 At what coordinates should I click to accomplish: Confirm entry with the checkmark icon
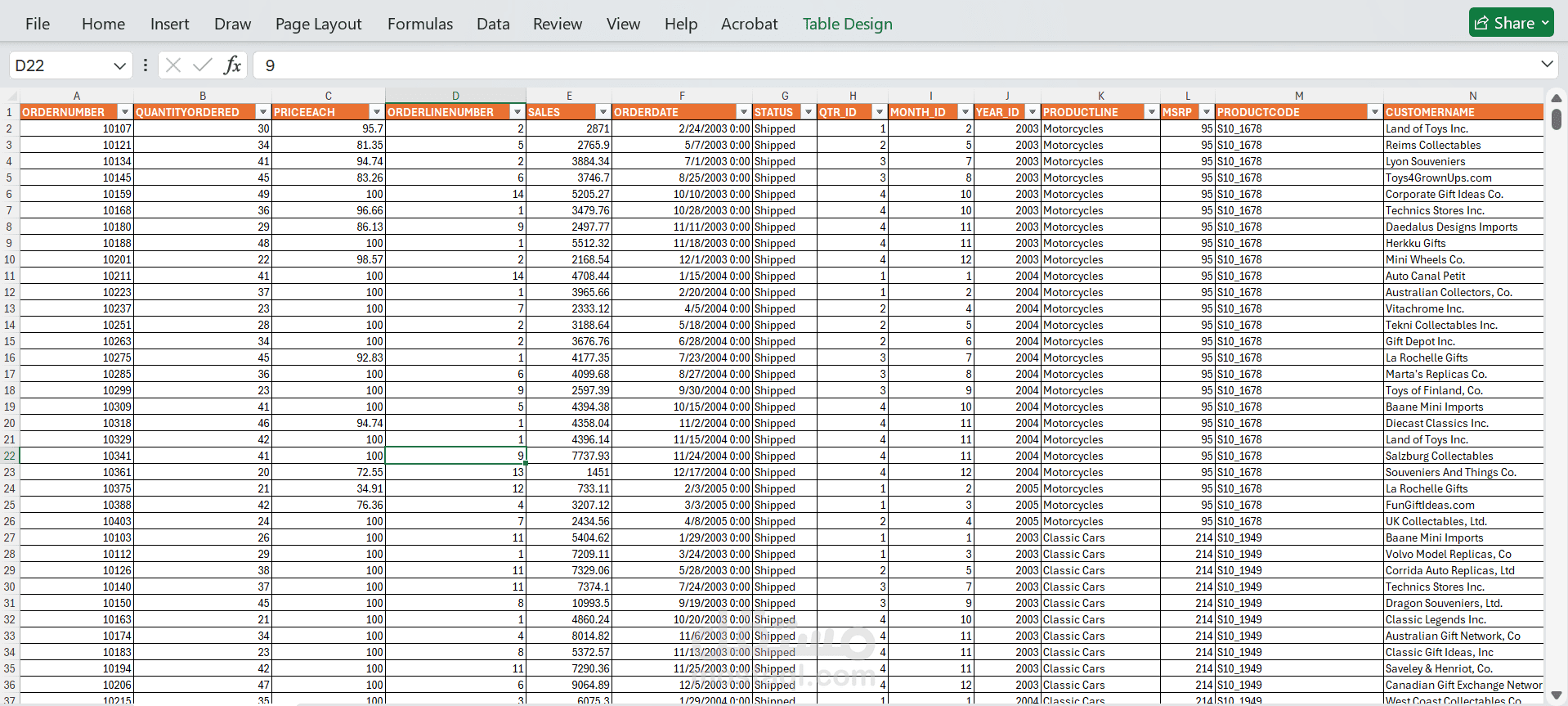pos(203,65)
